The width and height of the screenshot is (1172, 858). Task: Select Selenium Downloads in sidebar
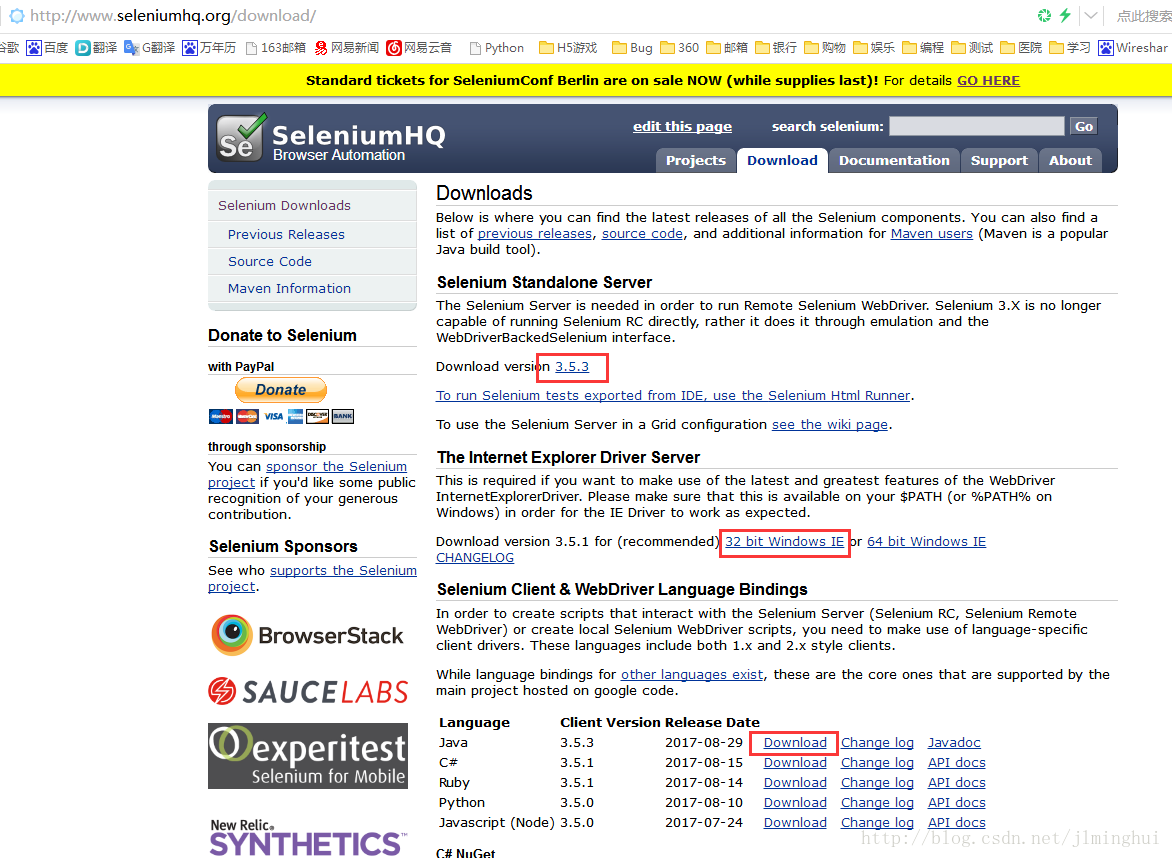click(x=284, y=206)
